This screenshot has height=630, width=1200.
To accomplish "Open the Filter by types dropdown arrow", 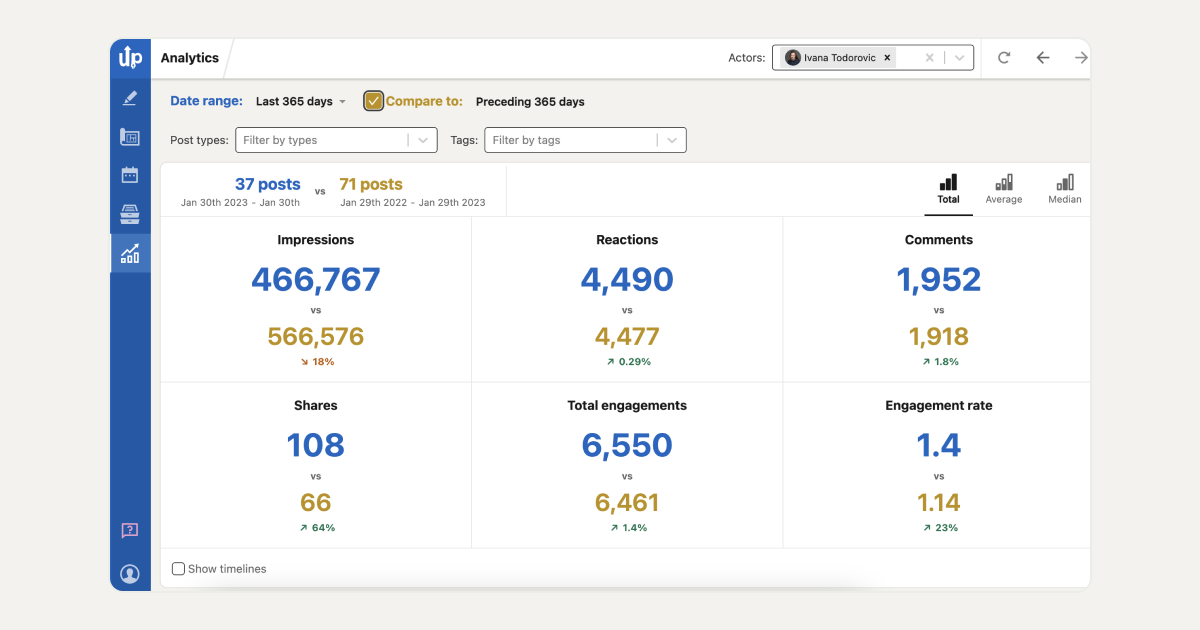I will pos(423,141).
